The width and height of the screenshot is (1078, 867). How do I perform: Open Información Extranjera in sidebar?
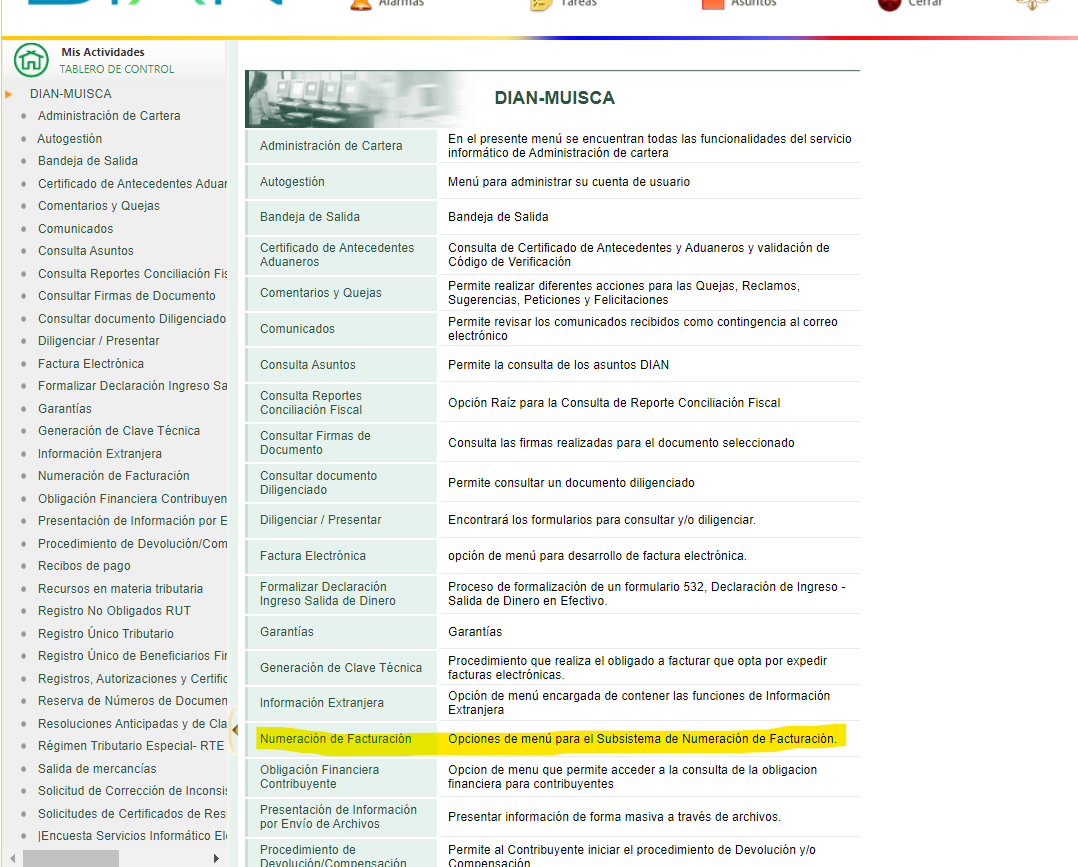tap(100, 453)
